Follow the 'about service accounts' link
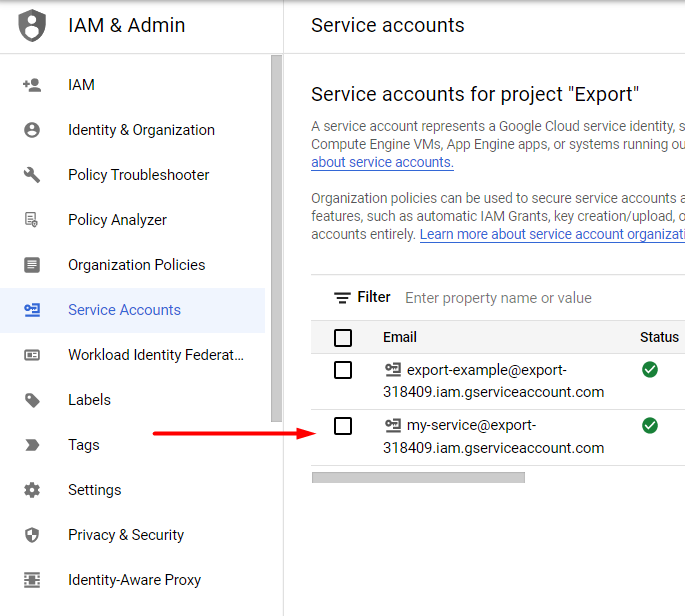 point(382,162)
